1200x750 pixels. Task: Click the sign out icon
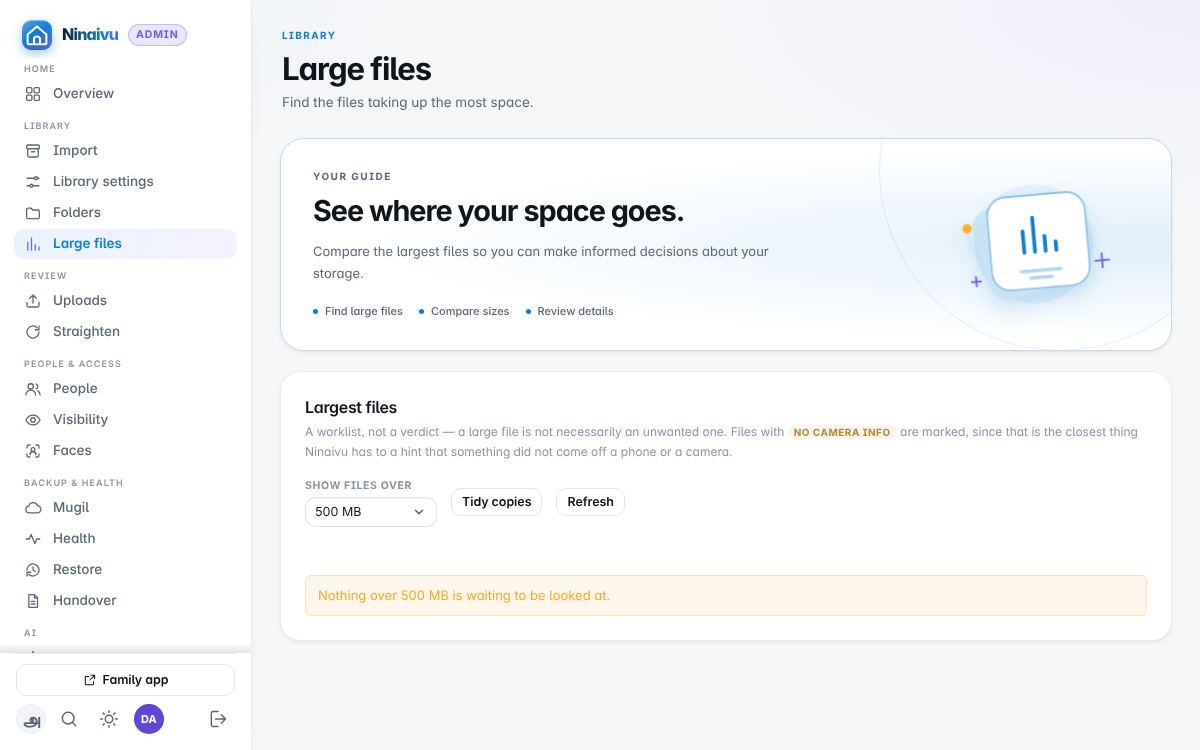pyautogui.click(x=218, y=719)
